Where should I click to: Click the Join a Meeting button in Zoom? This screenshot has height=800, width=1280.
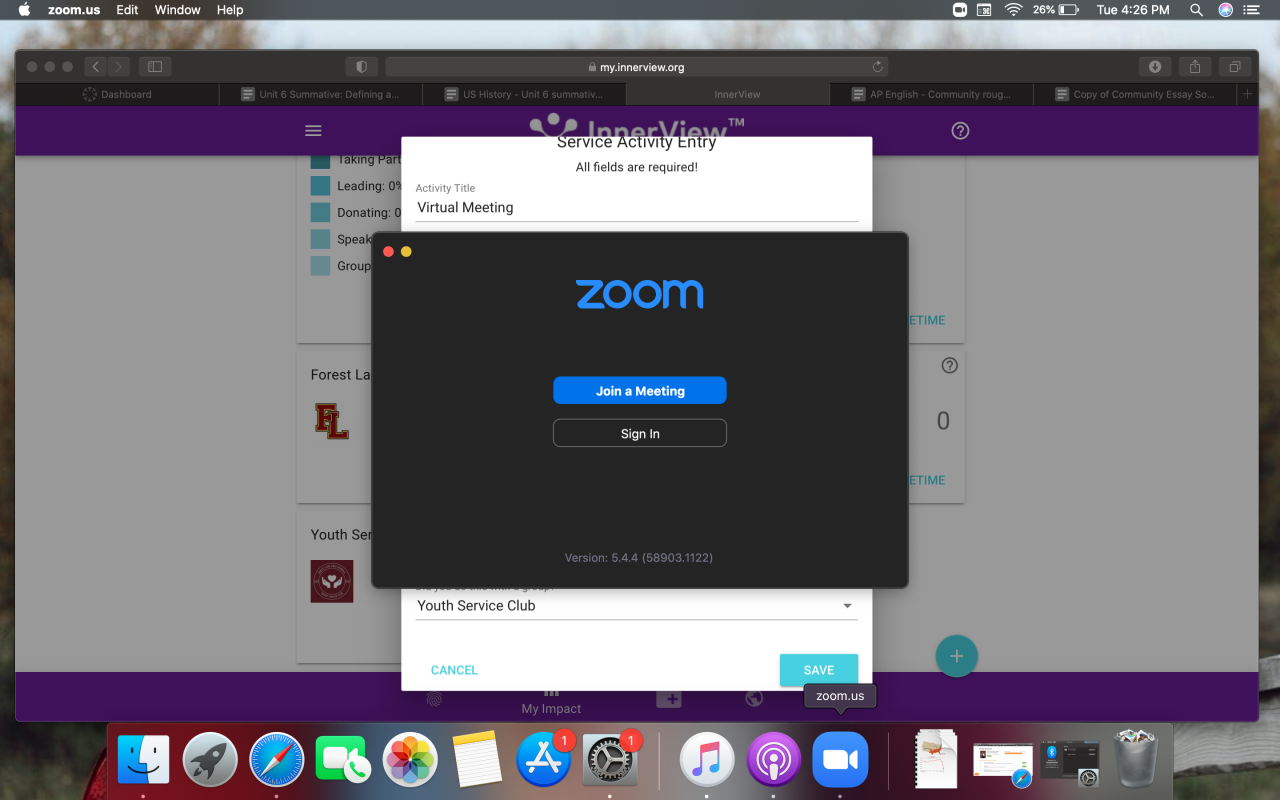click(x=640, y=390)
